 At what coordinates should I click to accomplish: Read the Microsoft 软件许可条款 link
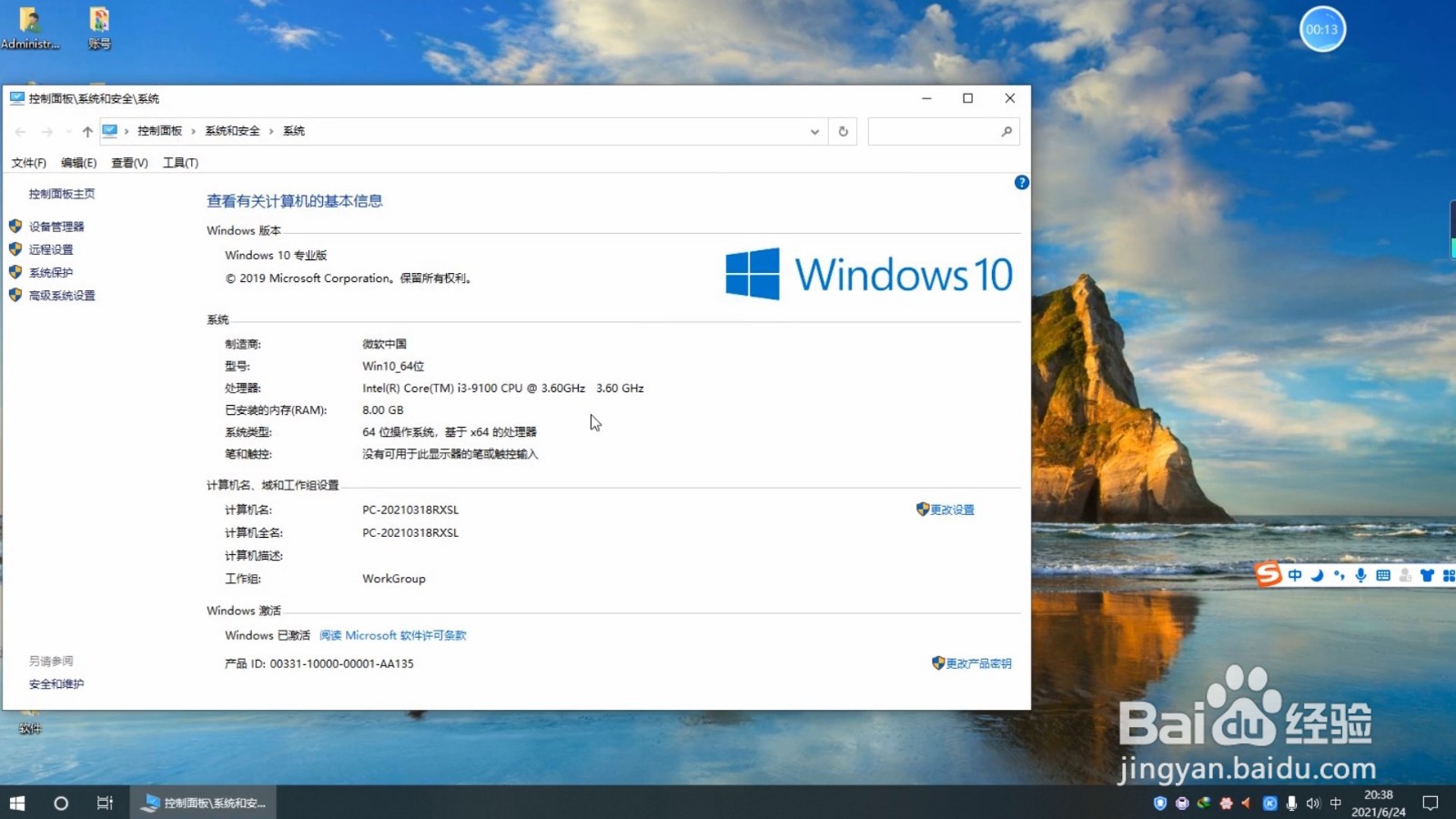393,635
